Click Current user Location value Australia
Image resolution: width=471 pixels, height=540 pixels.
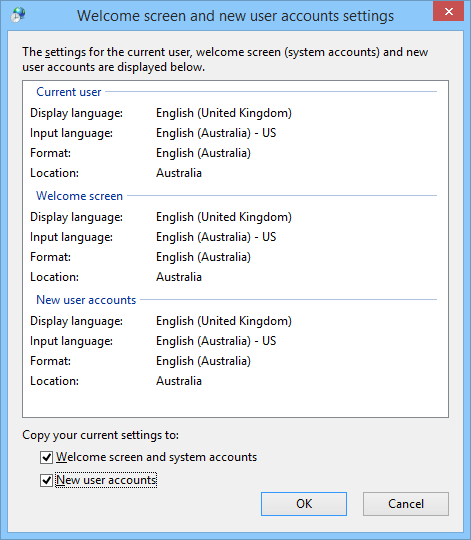point(179,173)
